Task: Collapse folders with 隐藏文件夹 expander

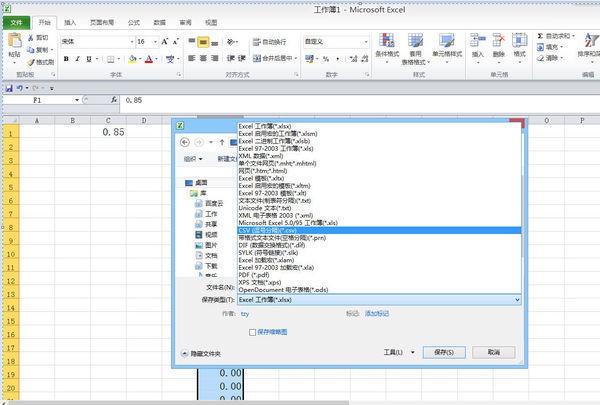Action: pos(203,353)
